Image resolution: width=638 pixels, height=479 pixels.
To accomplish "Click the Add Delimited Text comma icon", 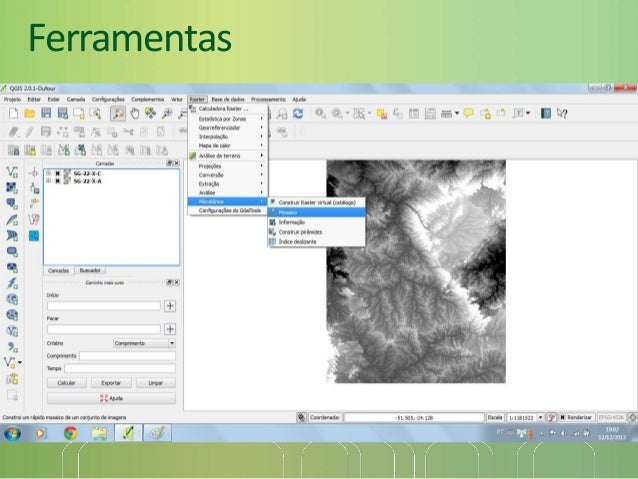I will pyautogui.click(x=12, y=347).
